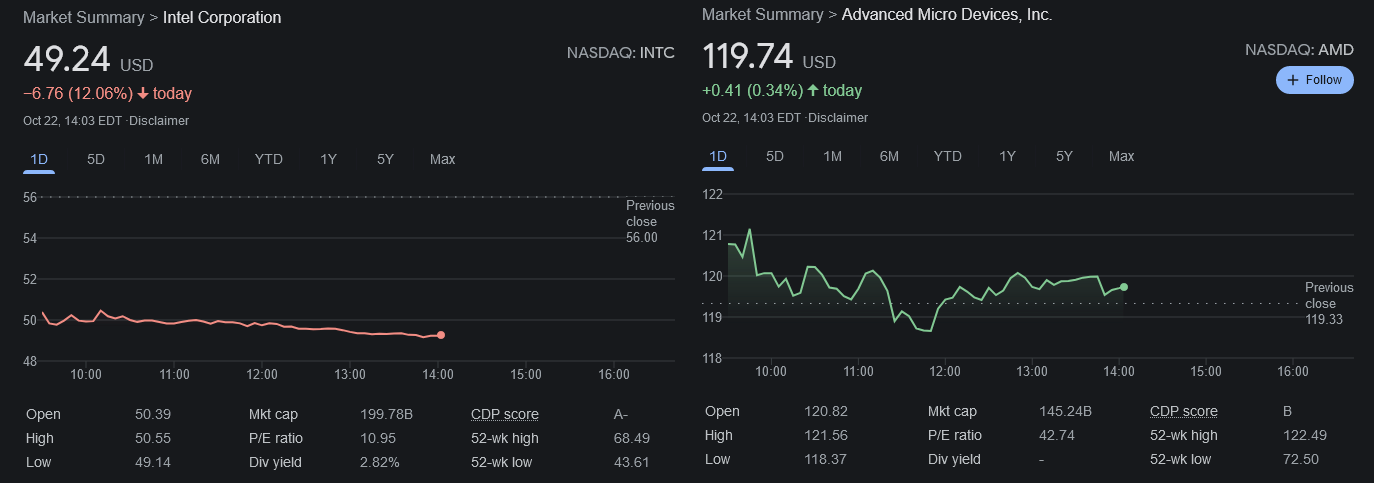Click the red endpoint dot on Intel chart
The height and width of the screenshot is (483, 1374).
pos(441,335)
